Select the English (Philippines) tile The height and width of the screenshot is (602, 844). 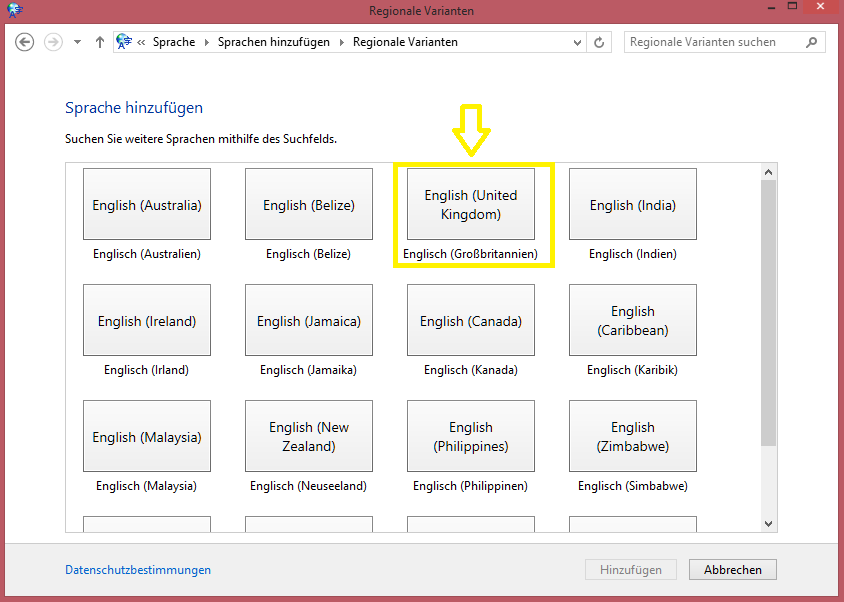coord(471,436)
